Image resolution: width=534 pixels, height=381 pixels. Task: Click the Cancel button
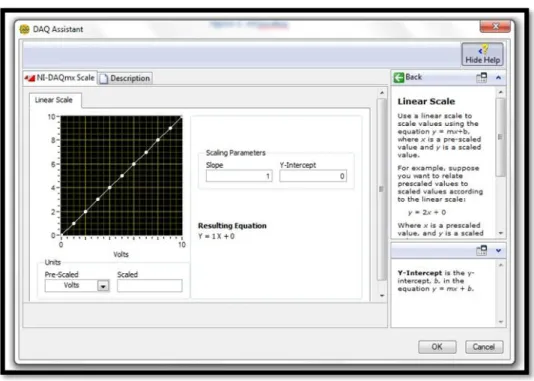(484, 347)
